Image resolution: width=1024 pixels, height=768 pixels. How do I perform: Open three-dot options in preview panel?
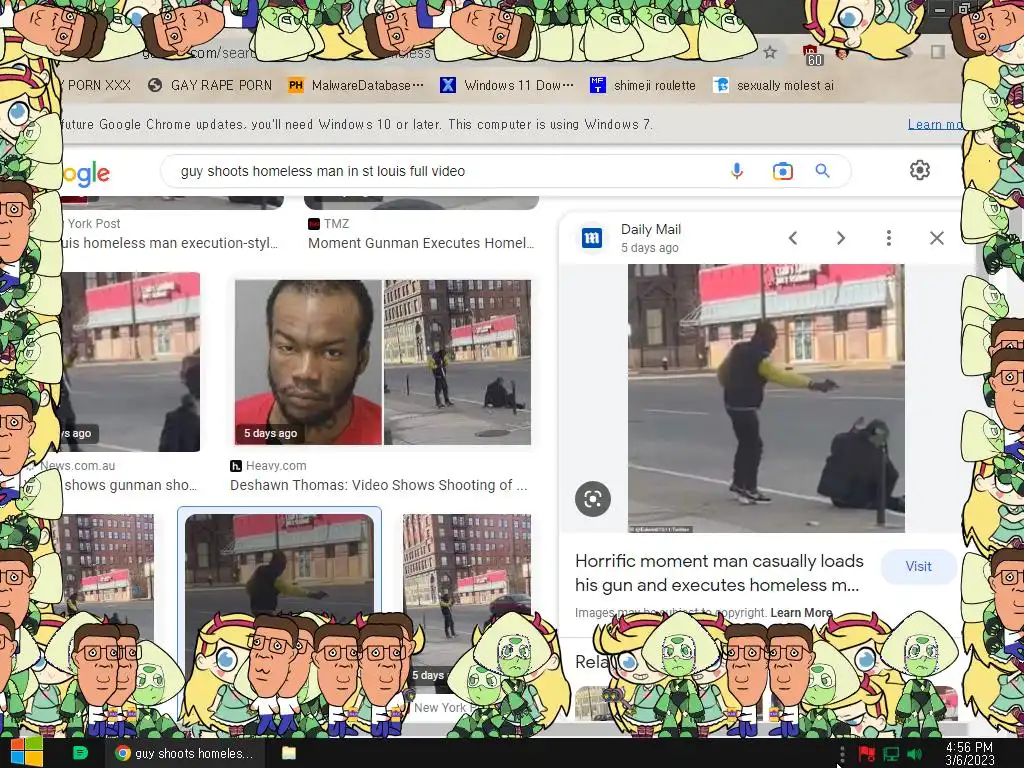(888, 238)
